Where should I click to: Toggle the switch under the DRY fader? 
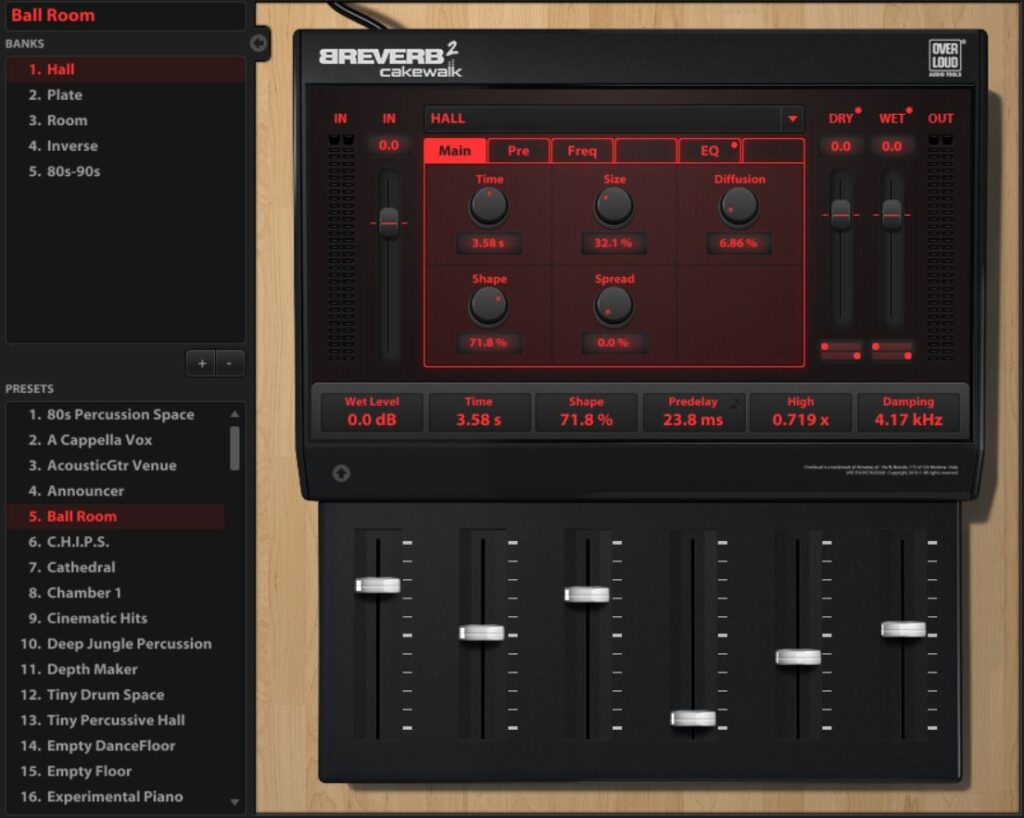[x=841, y=351]
